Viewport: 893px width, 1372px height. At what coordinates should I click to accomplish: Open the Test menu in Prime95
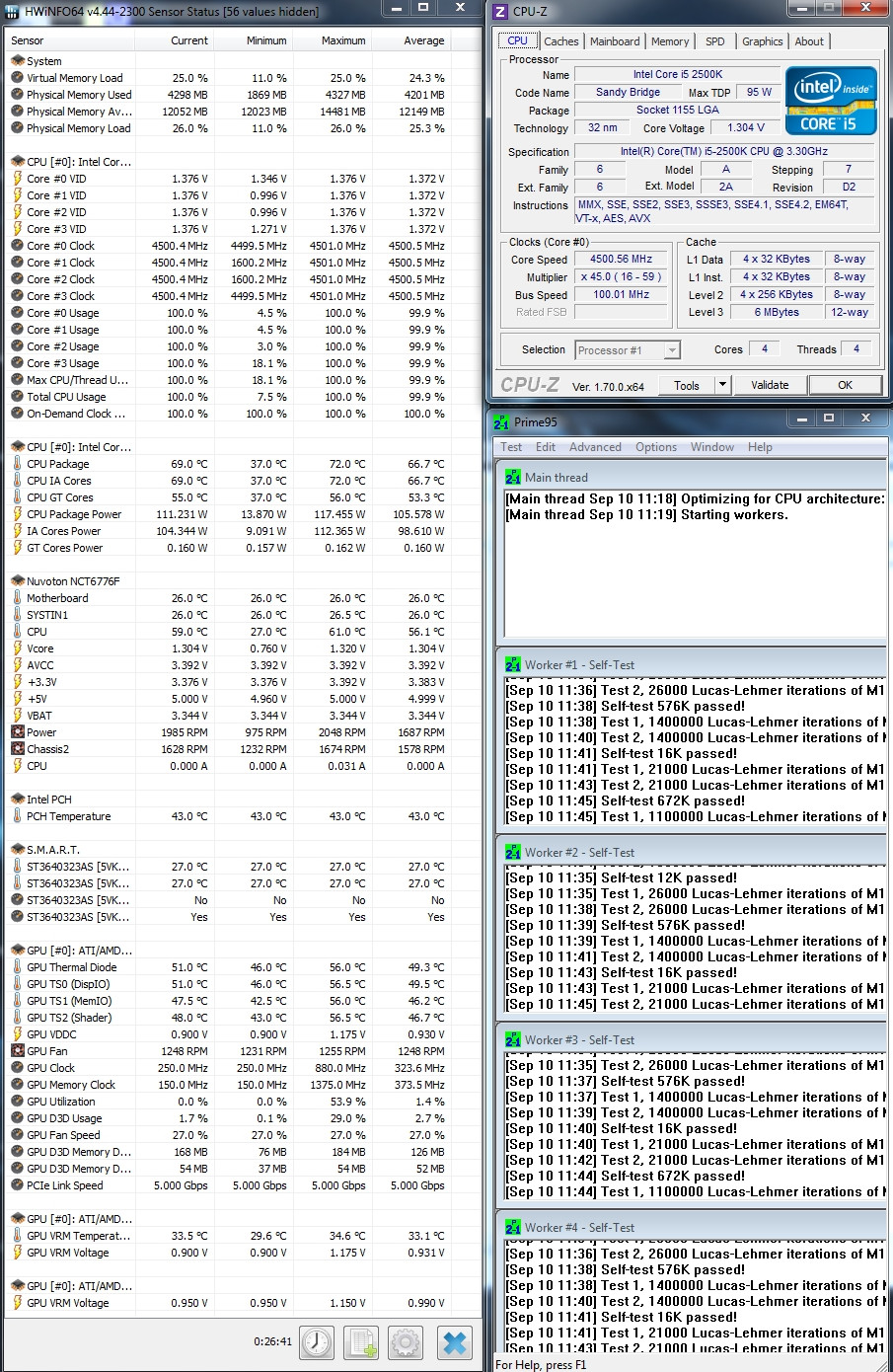coord(511,447)
